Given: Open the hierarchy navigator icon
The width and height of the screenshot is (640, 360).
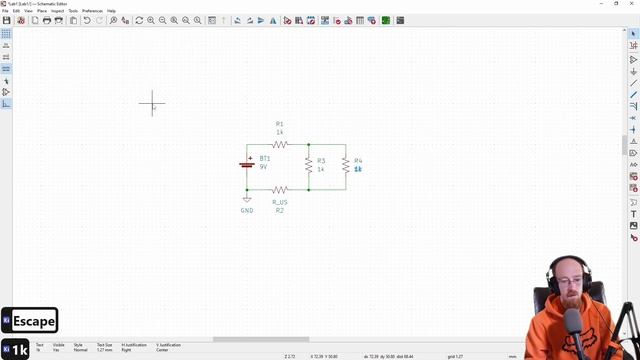Looking at the screenshot, I should (x=212, y=20).
